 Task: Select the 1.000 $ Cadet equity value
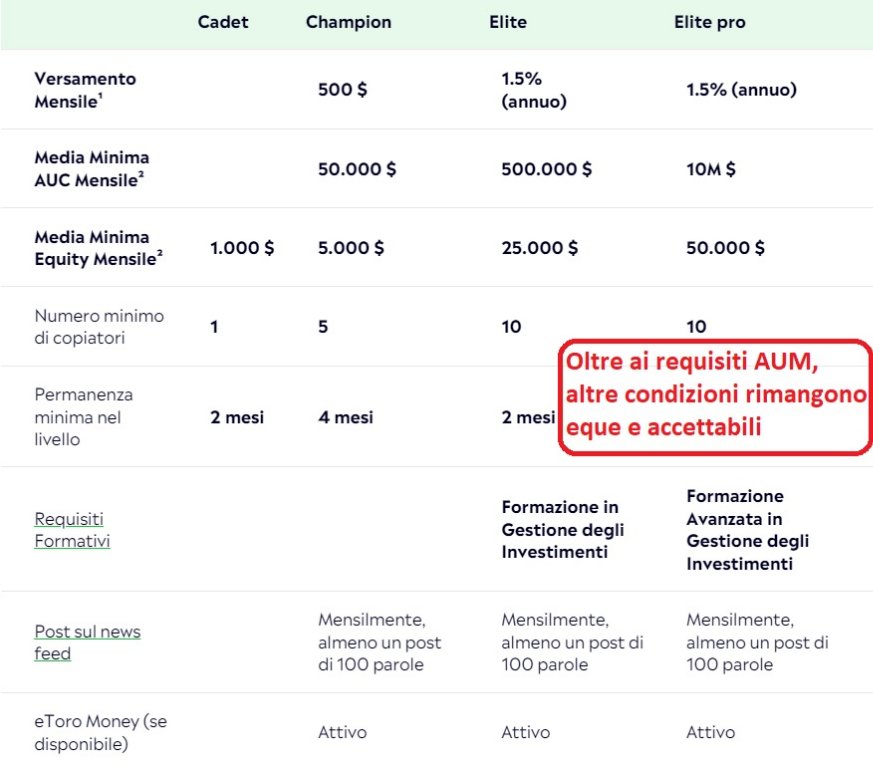coord(242,248)
